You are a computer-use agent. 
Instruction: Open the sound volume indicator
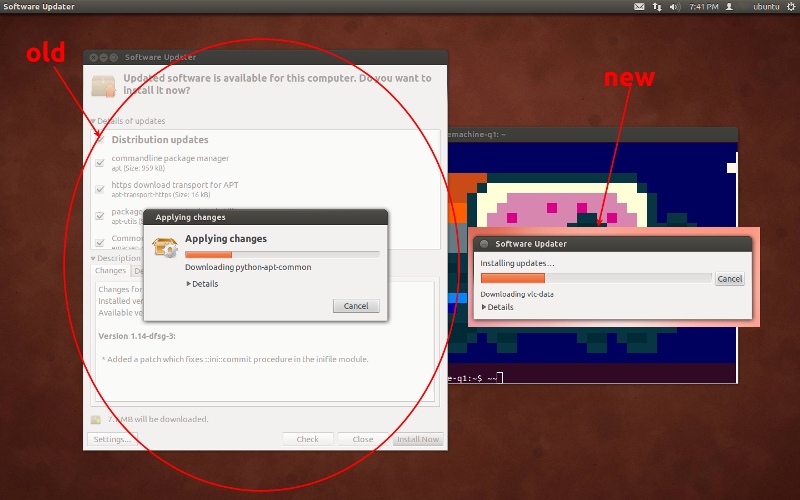click(x=675, y=7)
